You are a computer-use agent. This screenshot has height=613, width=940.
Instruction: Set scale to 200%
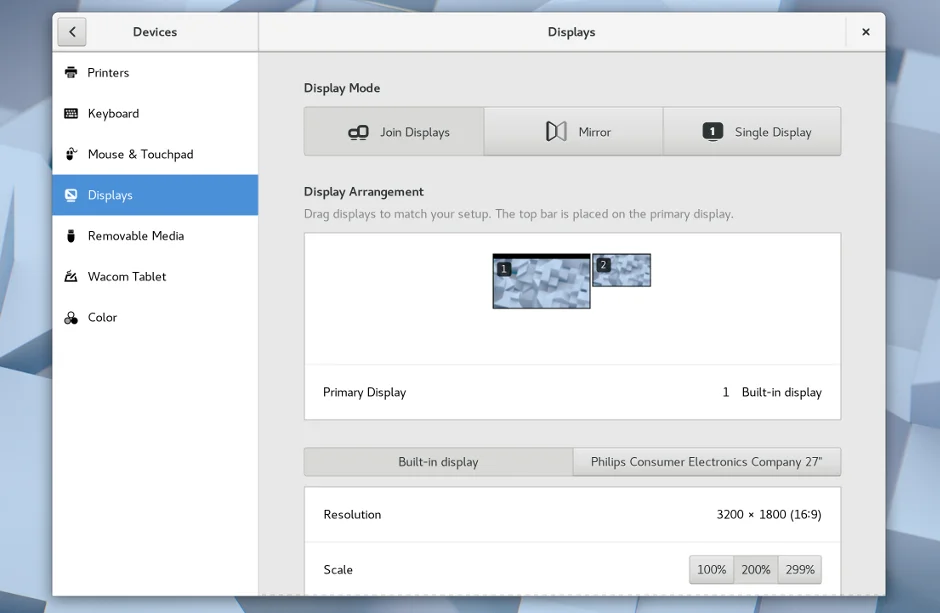point(755,570)
